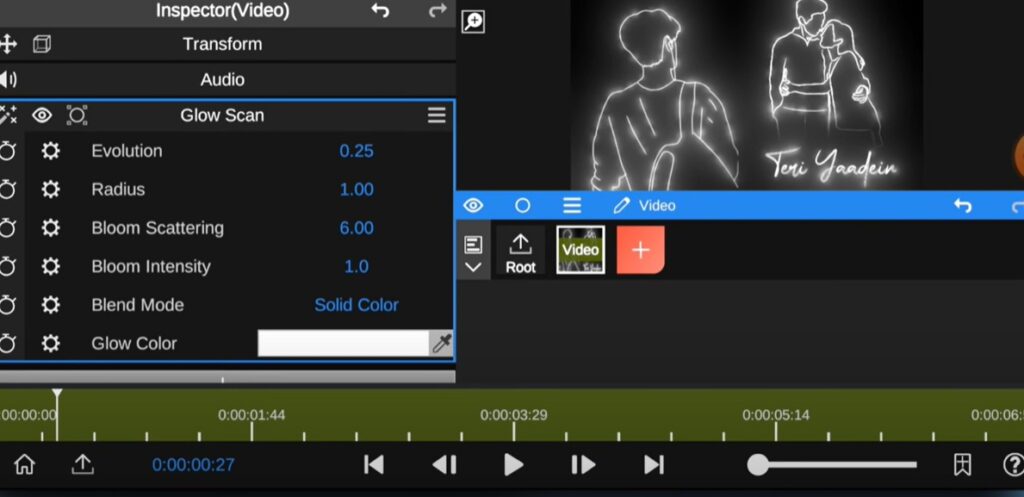Click the zoom magnifier icon on preview
The image size is (1024, 497).
pyautogui.click(x=473, y=22)
